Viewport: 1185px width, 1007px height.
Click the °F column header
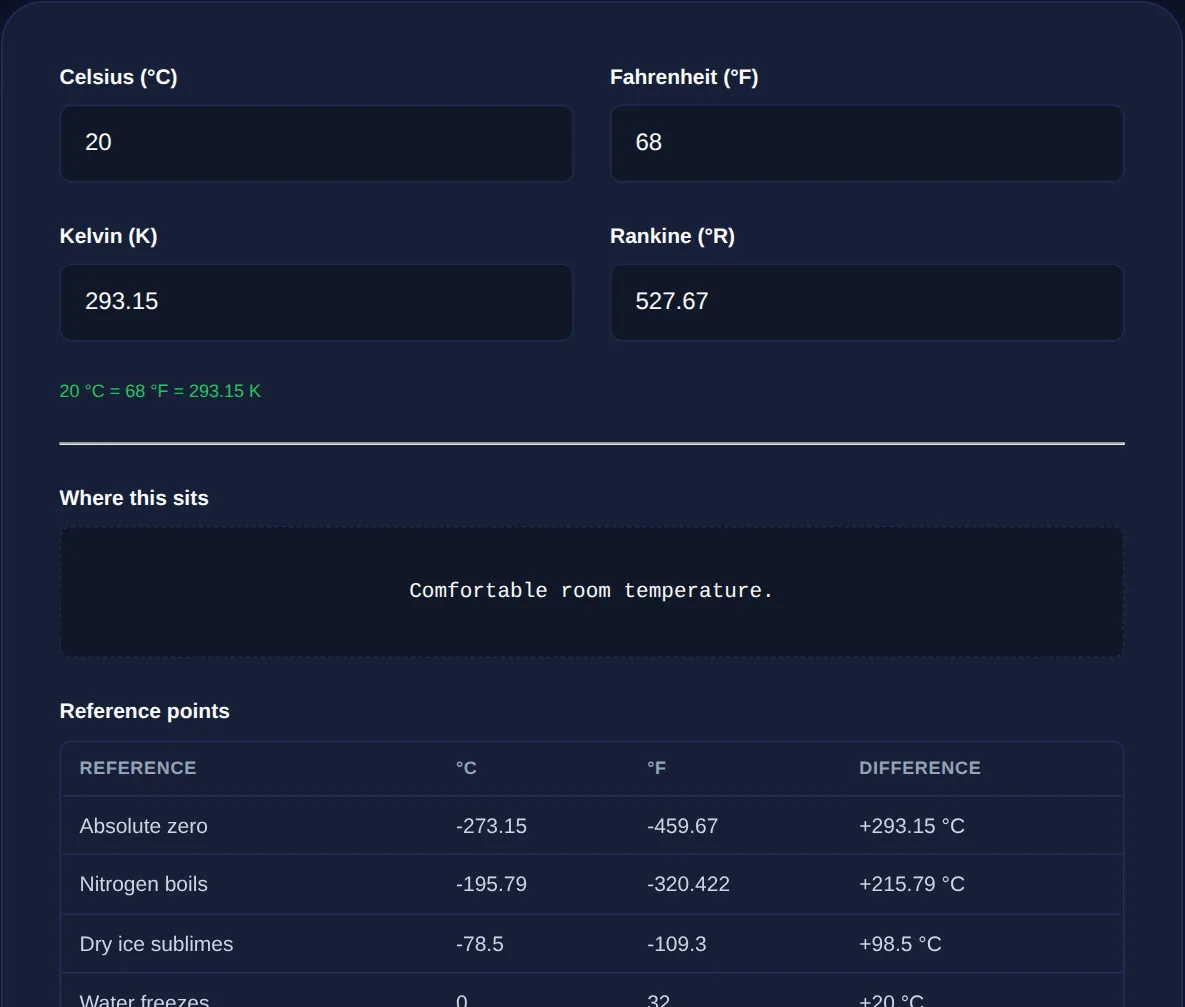[x=657, y=768]
